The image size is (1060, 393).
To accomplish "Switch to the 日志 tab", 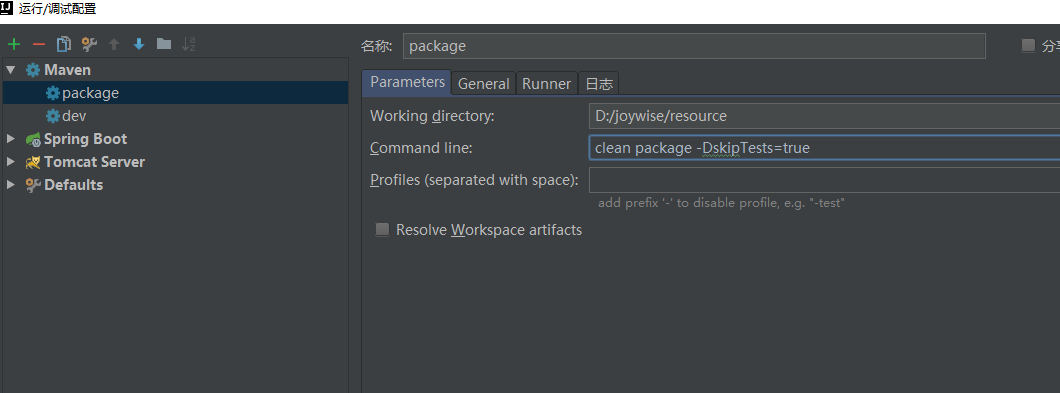I will click(599, 83).
